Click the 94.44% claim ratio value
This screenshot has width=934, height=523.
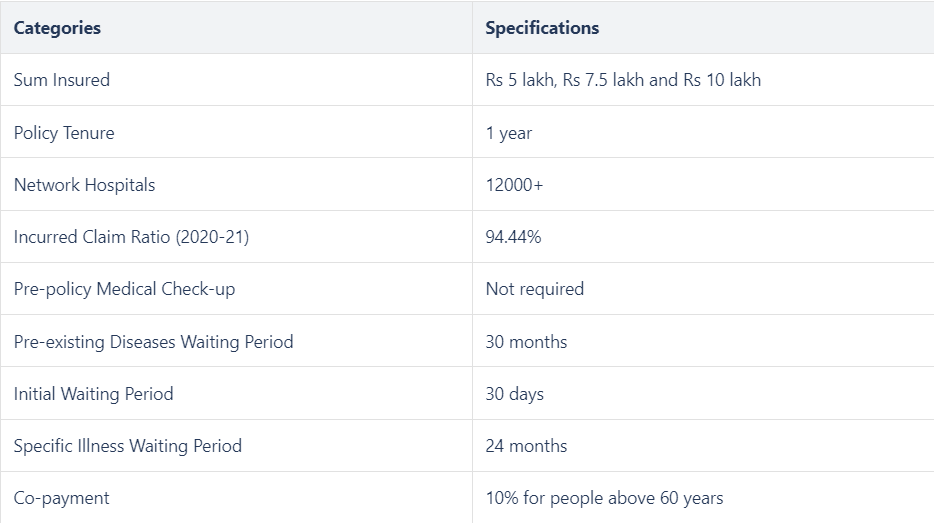tap(513, 236)
